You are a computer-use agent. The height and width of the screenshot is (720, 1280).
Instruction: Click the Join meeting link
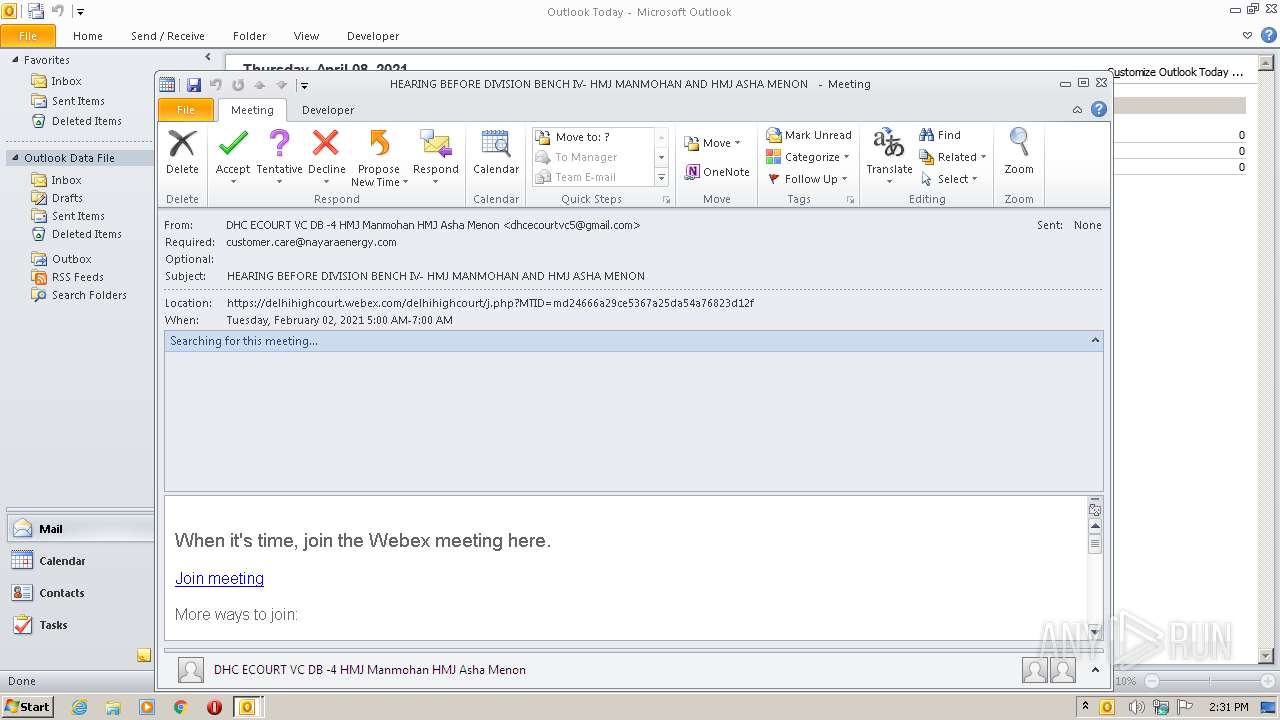coord(220,578)
